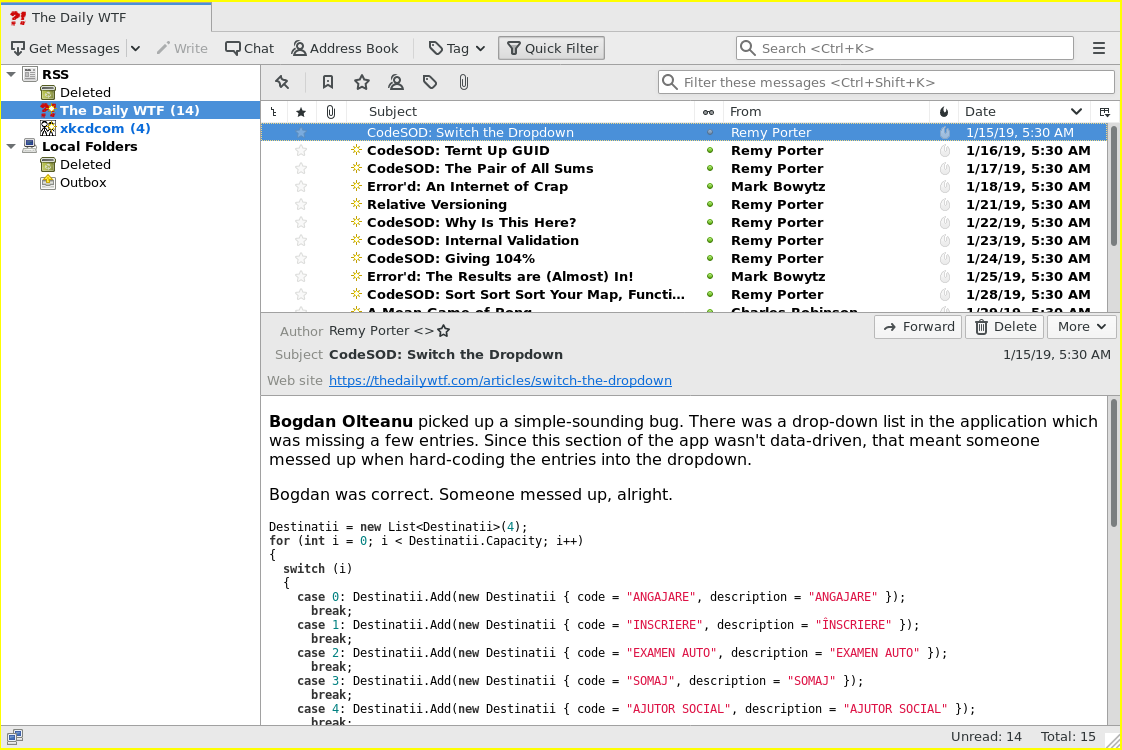Filter messages from address book contacts
The height and width of the screenshot is (750, 1122).
point(396,82)
